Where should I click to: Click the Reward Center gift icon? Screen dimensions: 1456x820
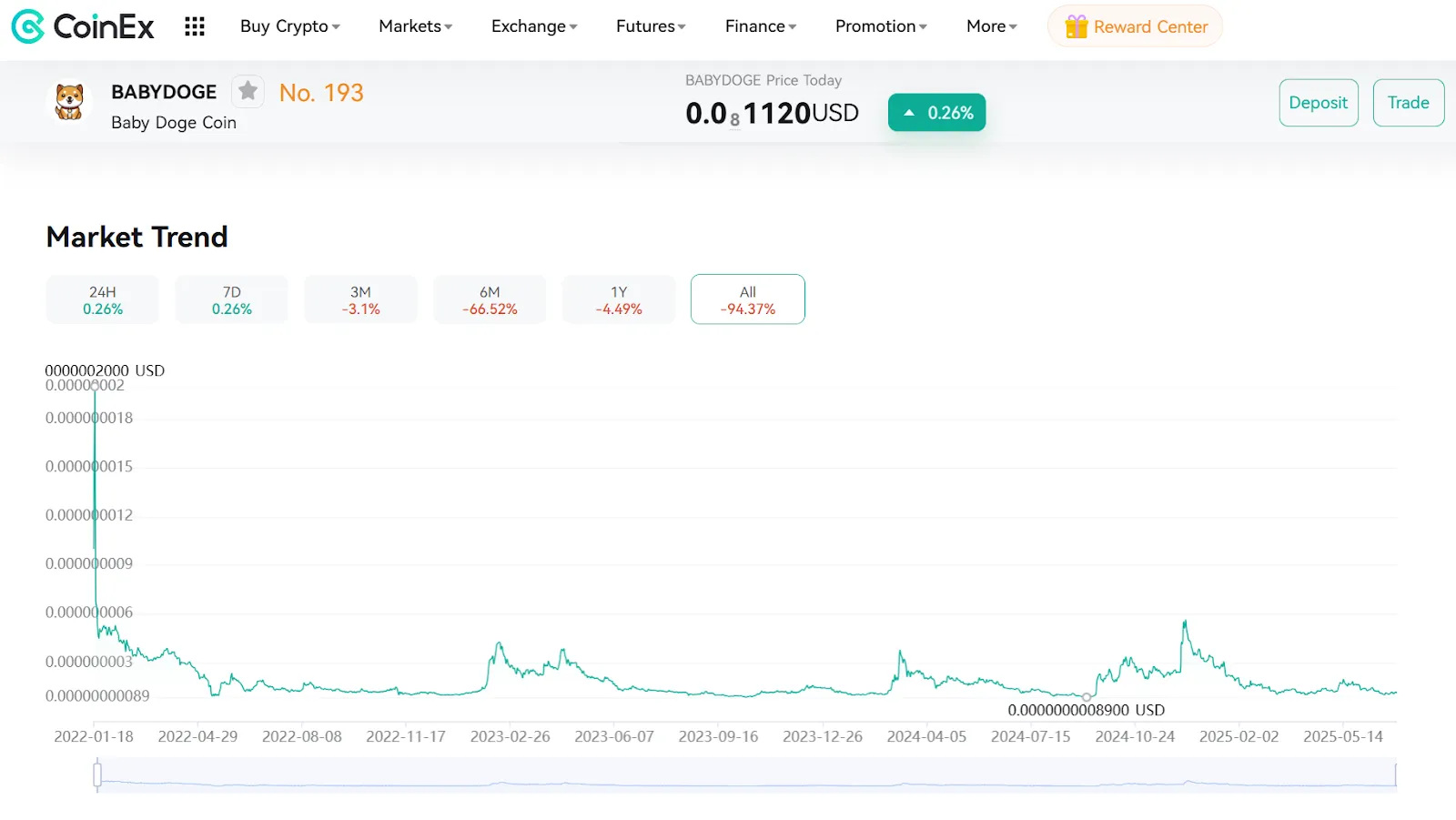(1077, 26)
